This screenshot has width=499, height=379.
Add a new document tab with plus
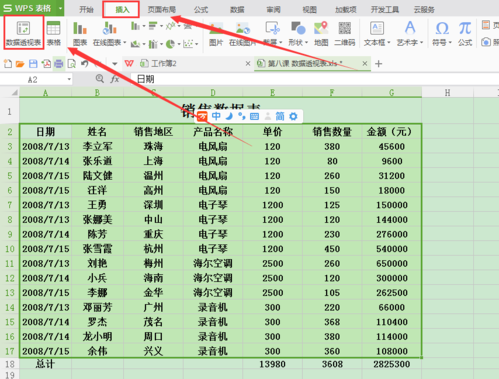click(378, 63)
